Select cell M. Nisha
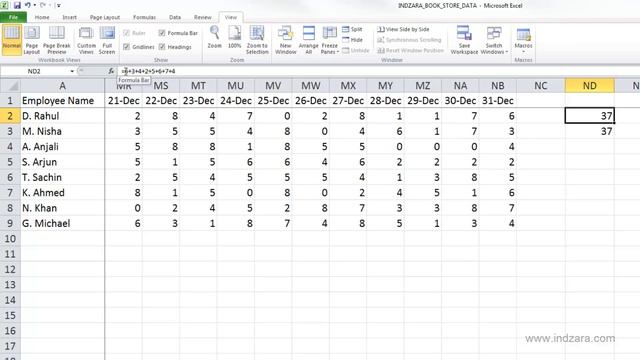640x360 pixels. tap(62, 131)
